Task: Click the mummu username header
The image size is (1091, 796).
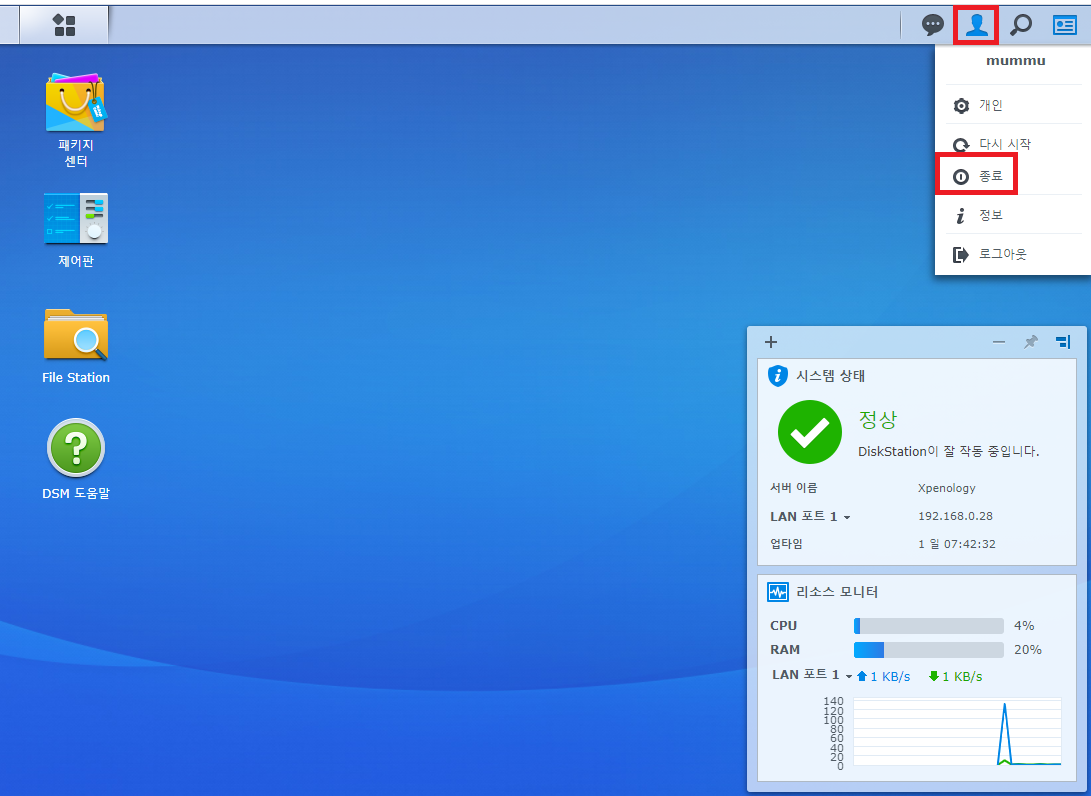Action: [1015, 61]
